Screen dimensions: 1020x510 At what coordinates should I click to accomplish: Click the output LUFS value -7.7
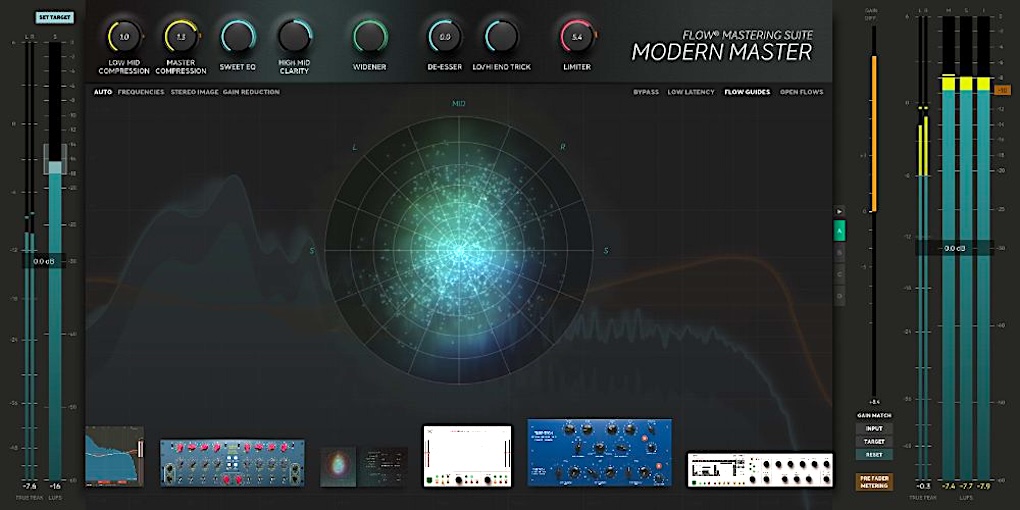(966, 486)
